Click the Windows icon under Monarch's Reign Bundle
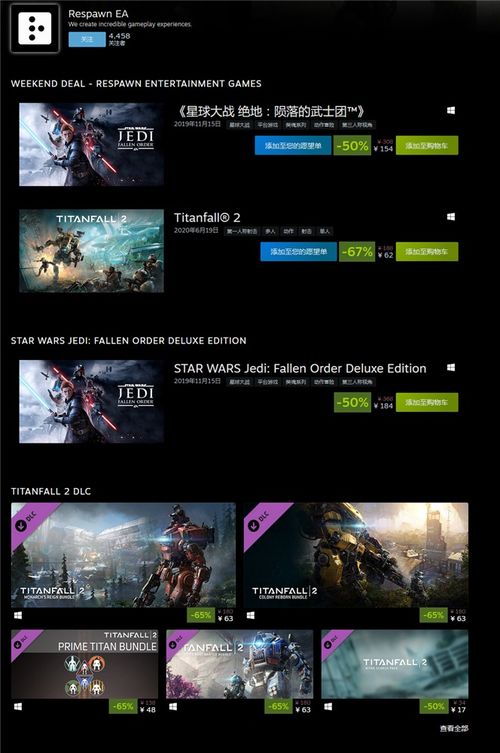500x753 pixels. click(18, 615)
